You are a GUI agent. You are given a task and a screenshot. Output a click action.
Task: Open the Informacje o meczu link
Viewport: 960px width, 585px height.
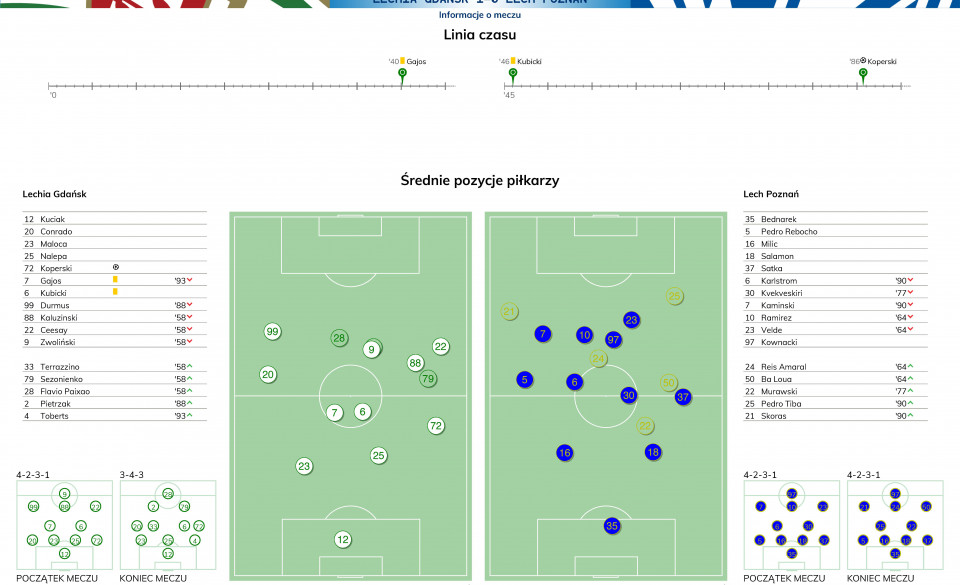click(x=479, y=15)
